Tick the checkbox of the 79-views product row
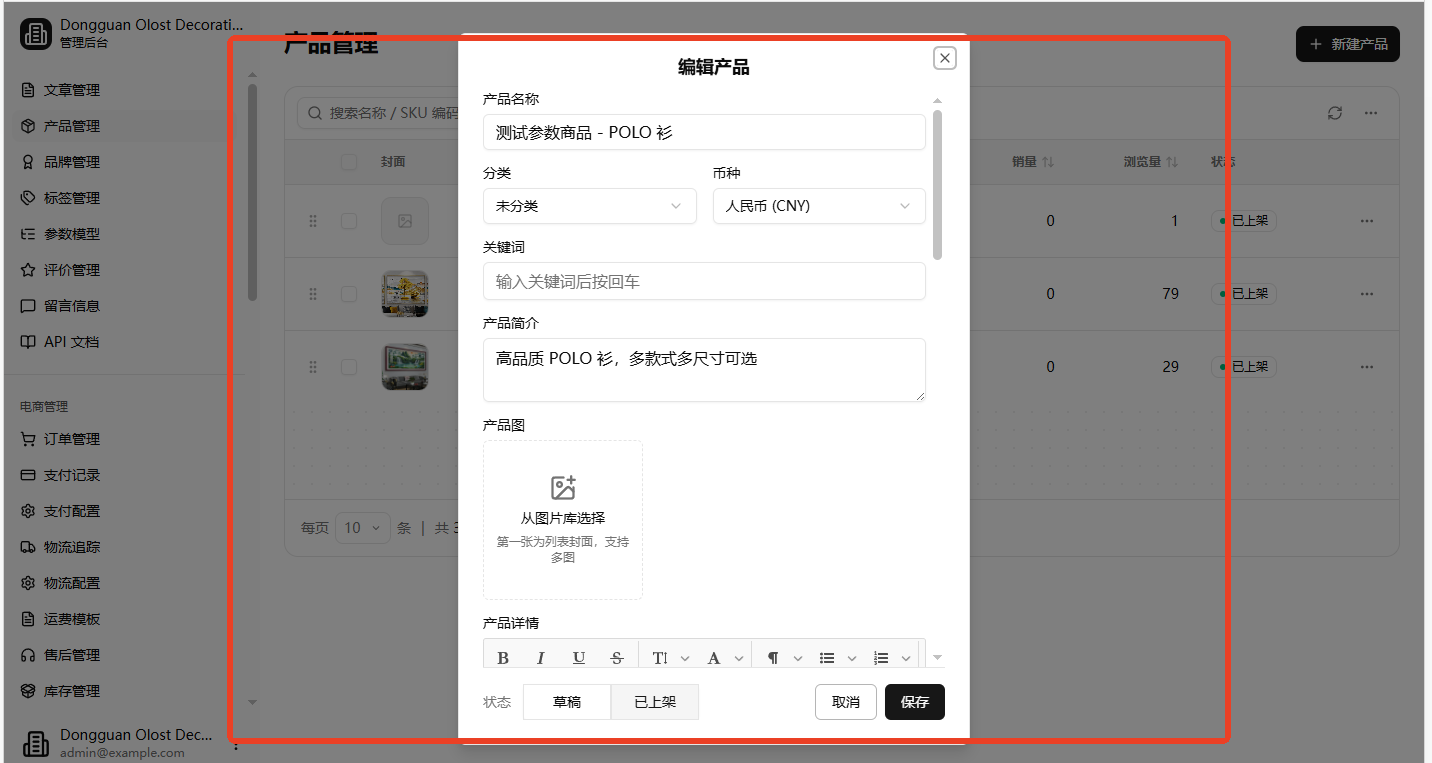Viewport: 1432px width, 763px height. coord(349,294)
